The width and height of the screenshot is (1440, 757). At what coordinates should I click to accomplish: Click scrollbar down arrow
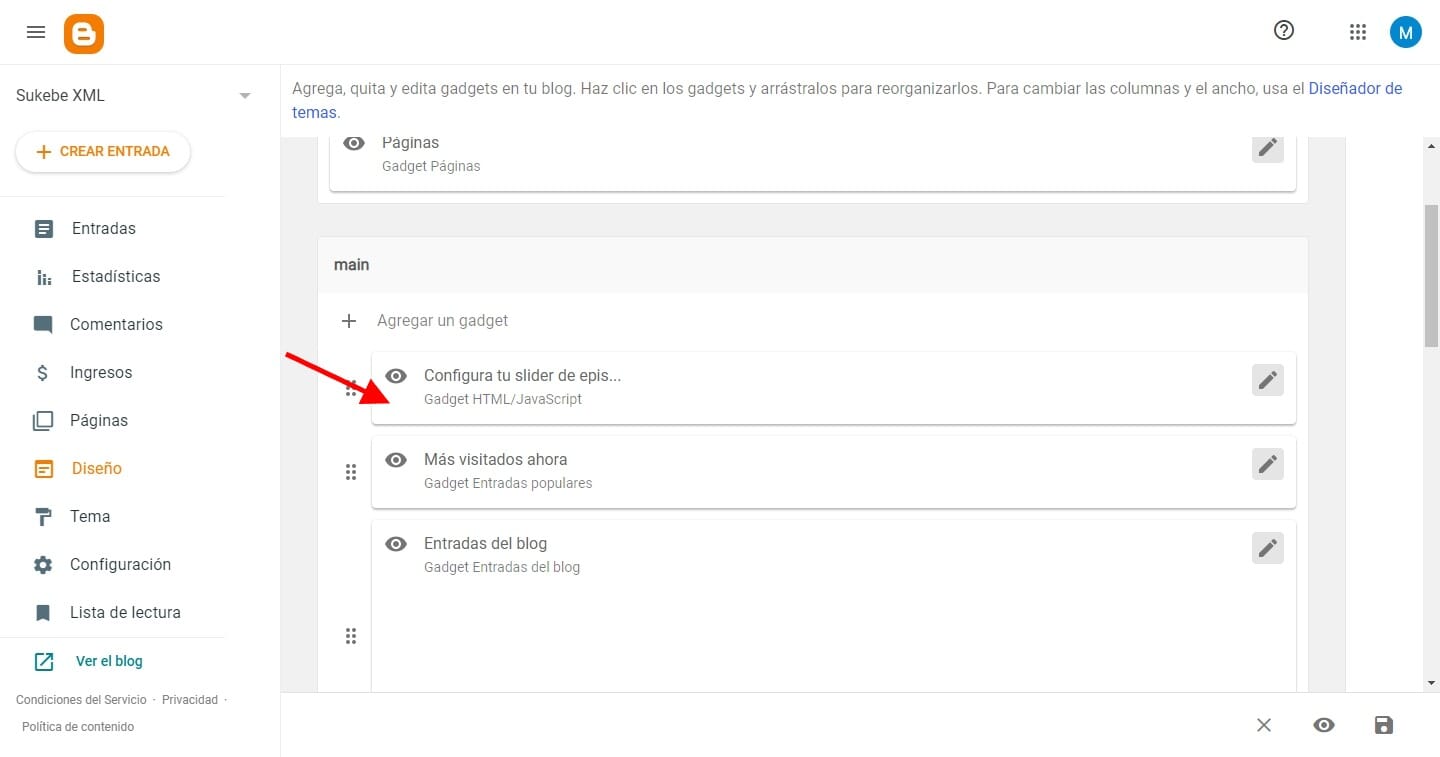(x=1431, y=683)
